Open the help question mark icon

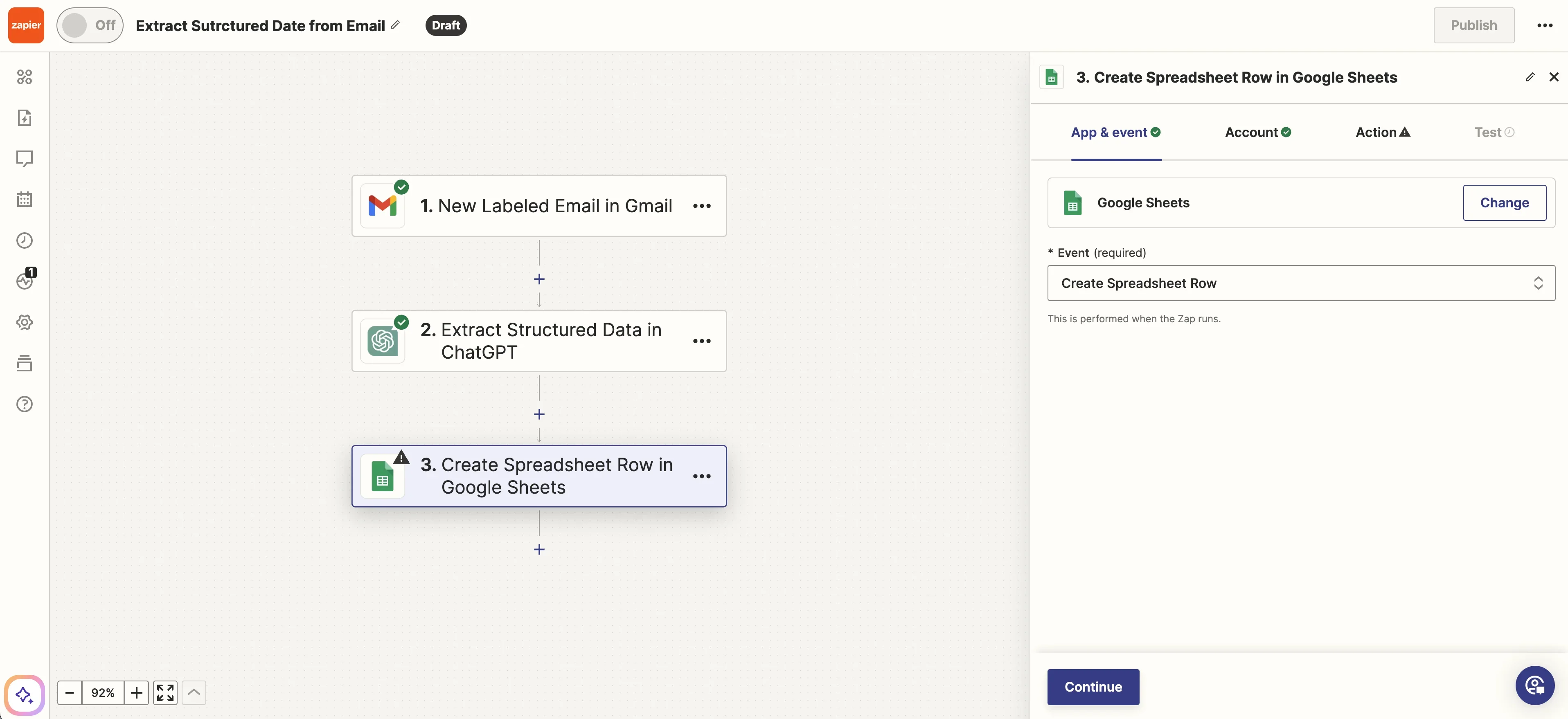(x=25, y=404)
